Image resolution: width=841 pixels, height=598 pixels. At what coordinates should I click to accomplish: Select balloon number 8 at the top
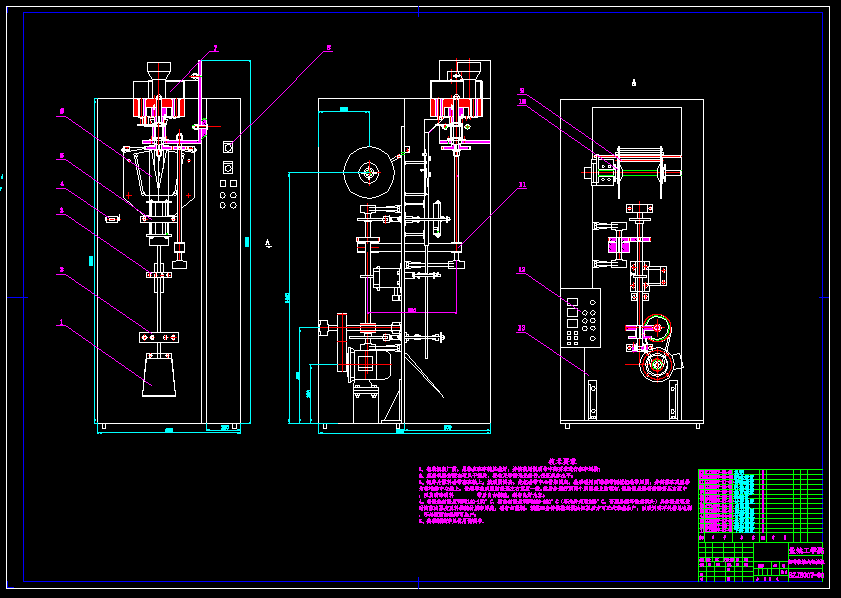(x=329, y=48)
